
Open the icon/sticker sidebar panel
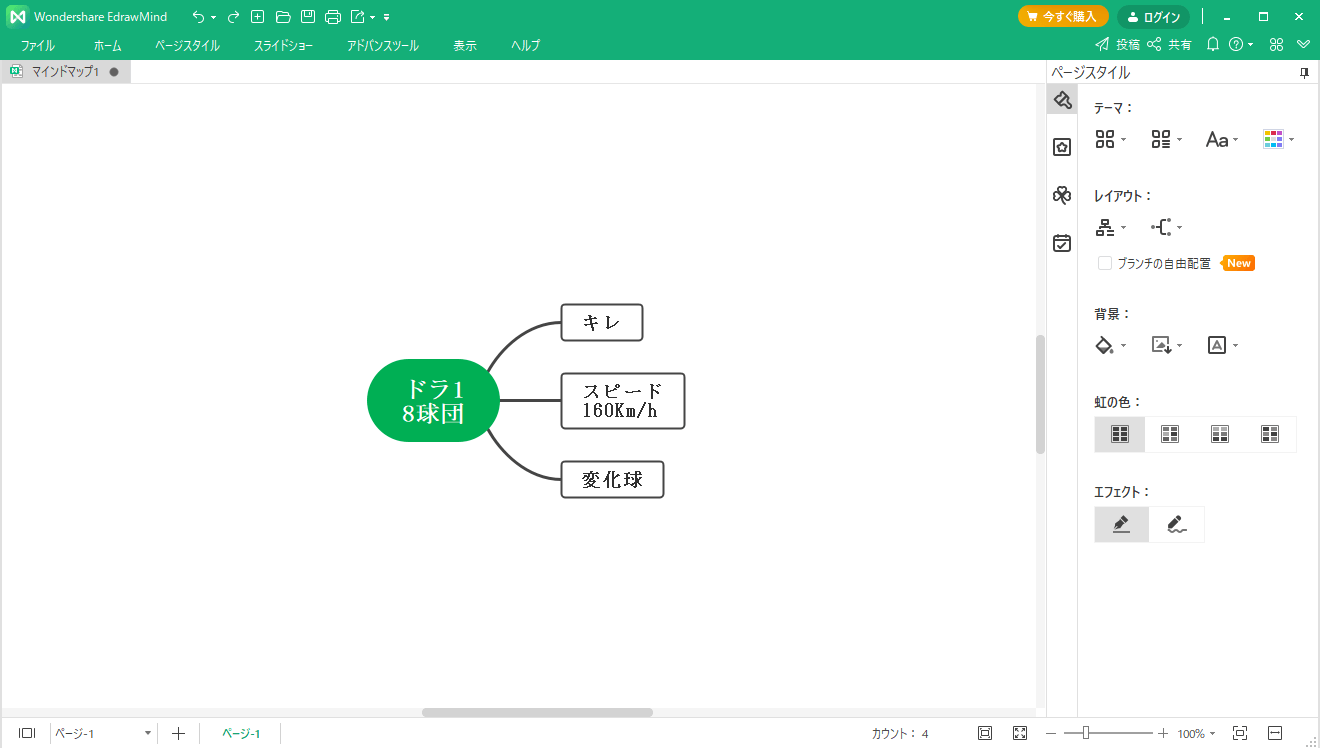[1062, 147]
